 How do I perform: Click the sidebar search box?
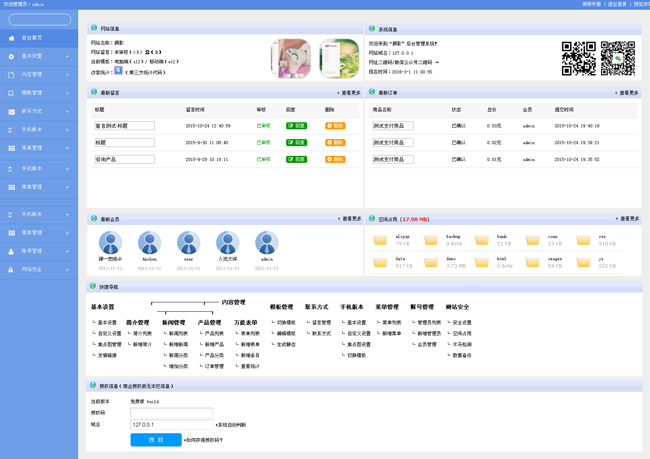tap(40, 20)
